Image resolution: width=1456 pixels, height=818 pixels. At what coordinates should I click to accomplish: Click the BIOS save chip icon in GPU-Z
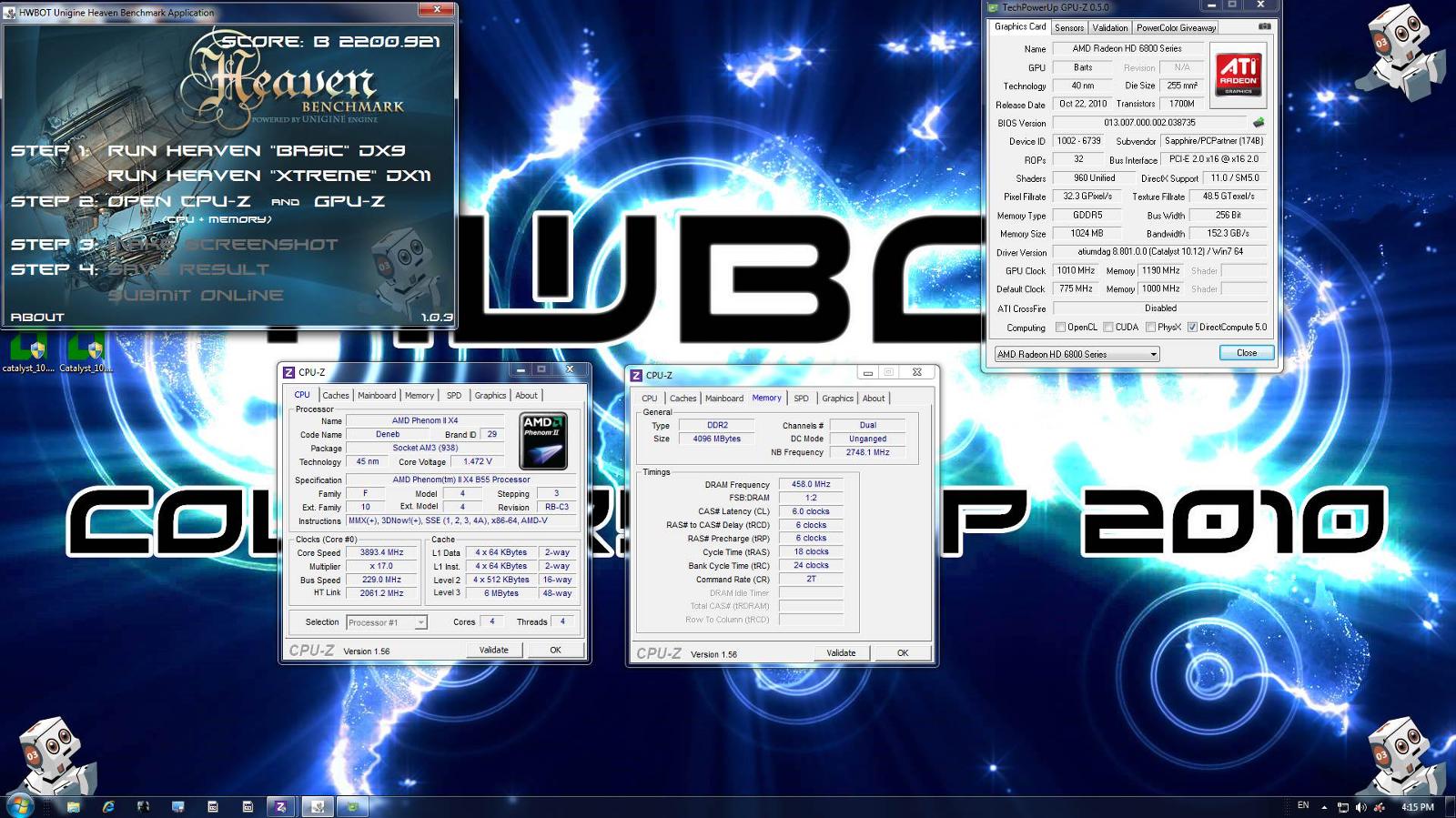(x=1259, y=122)
